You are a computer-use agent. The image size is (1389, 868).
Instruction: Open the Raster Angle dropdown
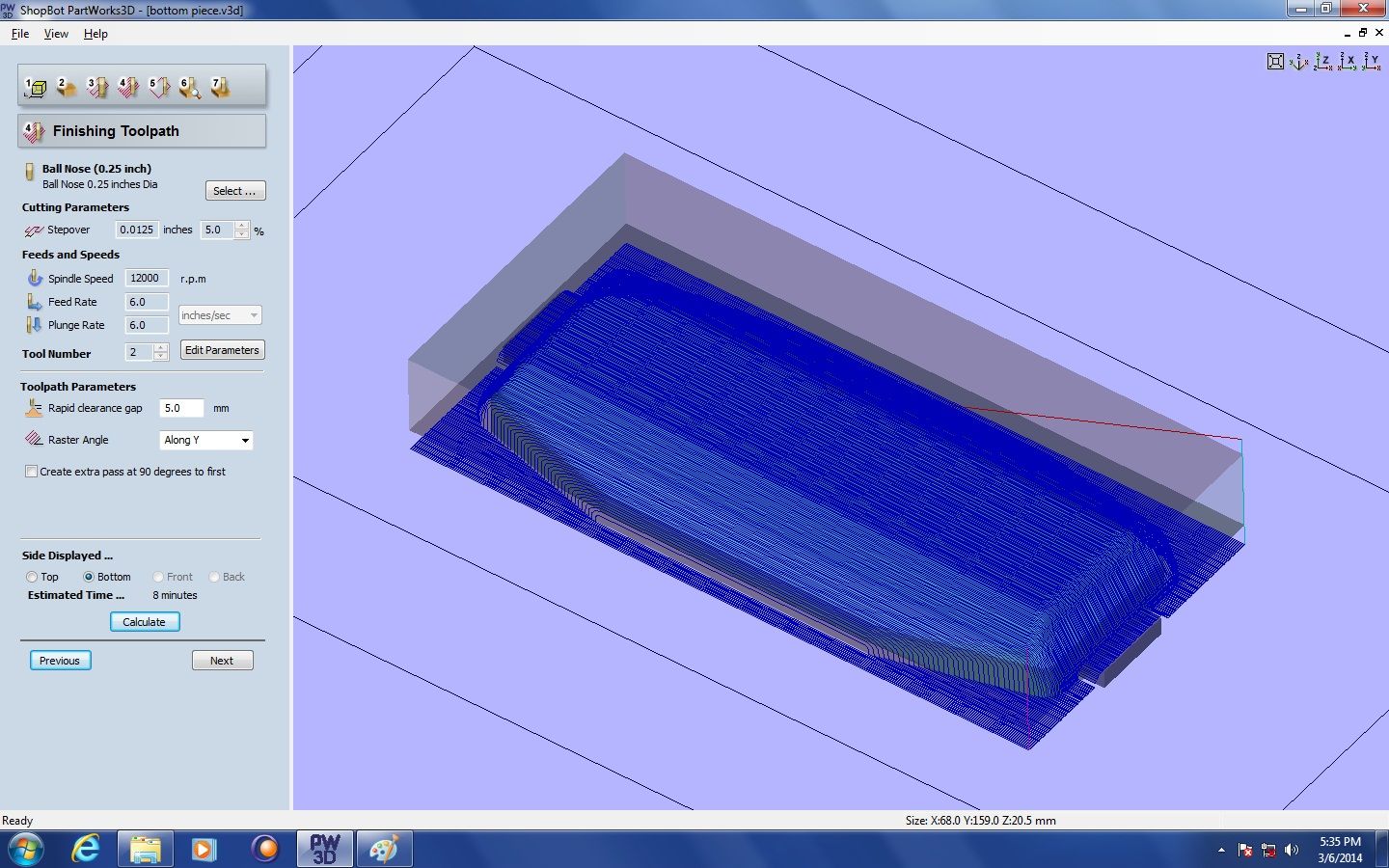[x=244, y=440]
